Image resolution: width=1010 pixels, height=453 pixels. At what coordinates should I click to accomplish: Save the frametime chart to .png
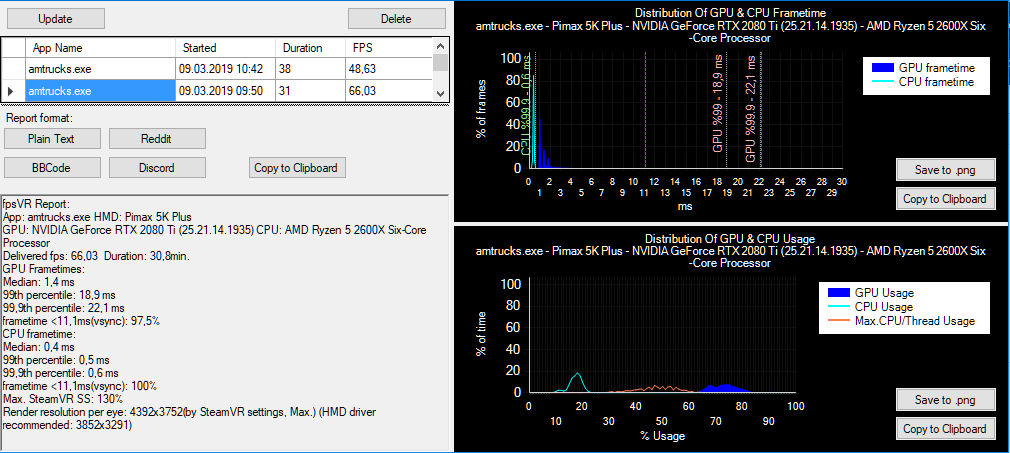tap(946, 170)
